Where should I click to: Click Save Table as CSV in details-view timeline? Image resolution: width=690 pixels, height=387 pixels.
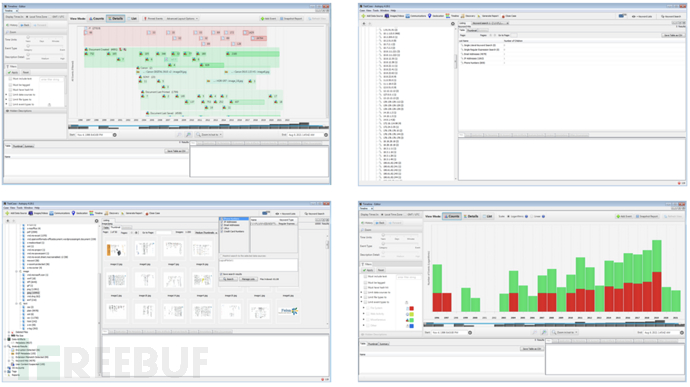(176, 151)
